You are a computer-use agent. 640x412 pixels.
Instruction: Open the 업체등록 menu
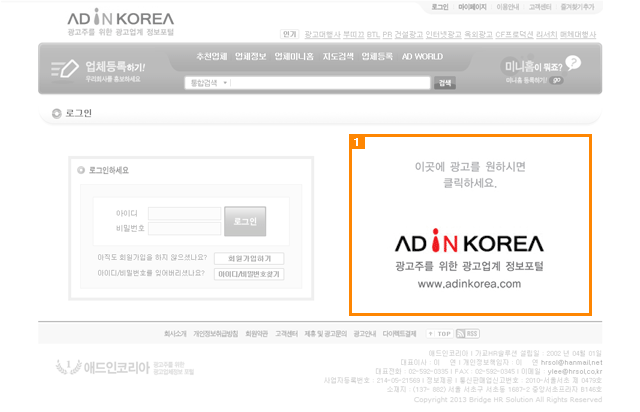click(x=377, y=56)
